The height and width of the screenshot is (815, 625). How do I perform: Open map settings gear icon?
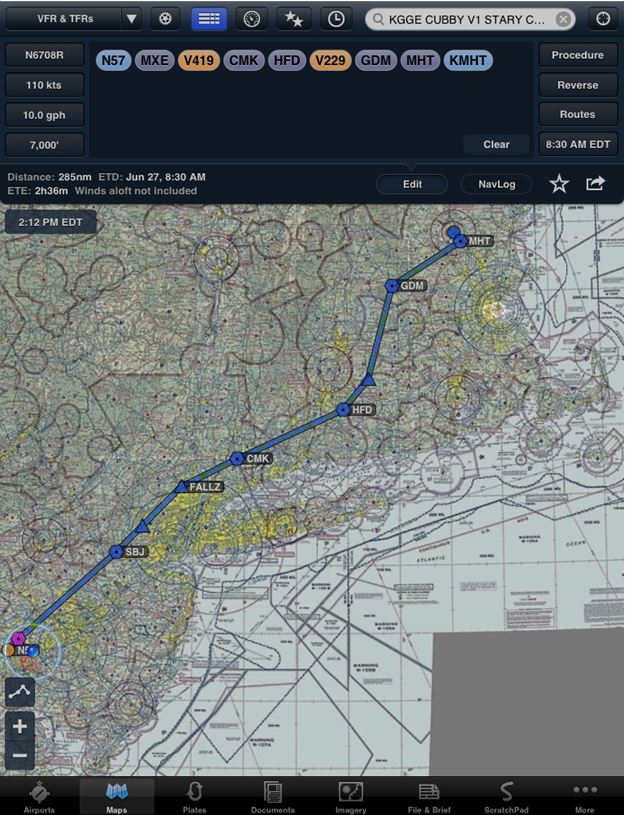pyautogui.click(x=165, y=19)
